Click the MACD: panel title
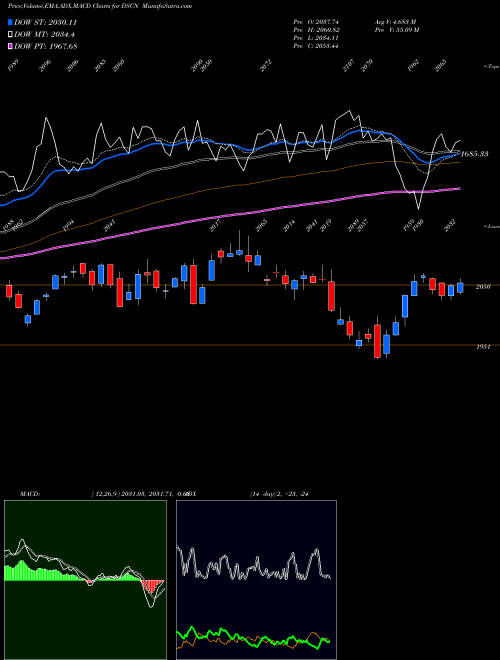 (30, 494)
